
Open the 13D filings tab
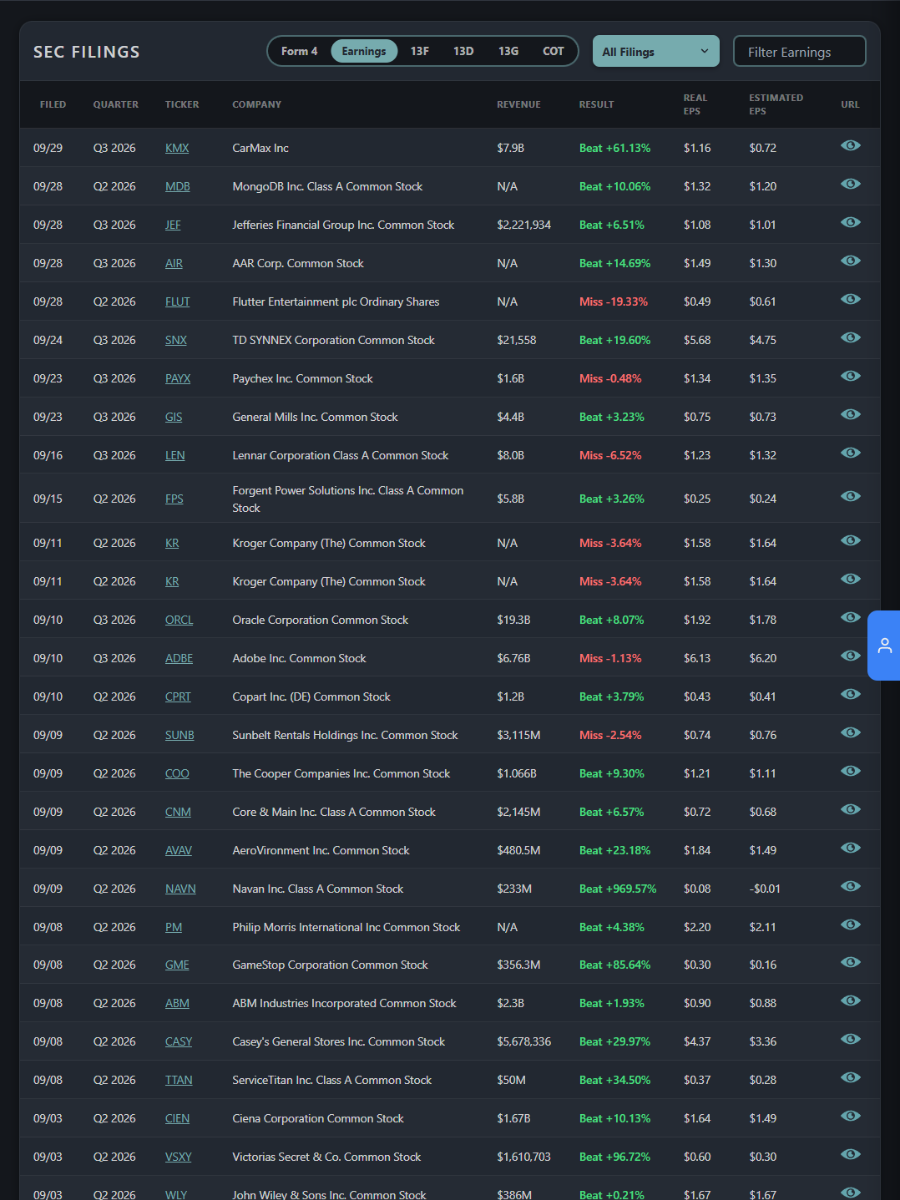(x=463, y=51)
